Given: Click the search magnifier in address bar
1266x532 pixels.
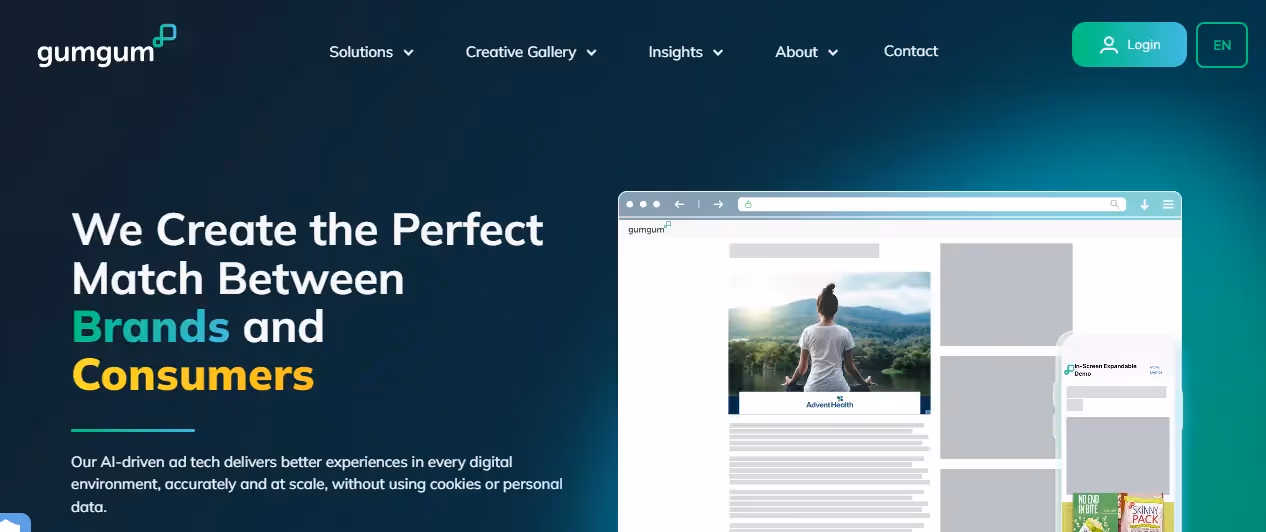Looking at the screenshot, I should 1115,204.
